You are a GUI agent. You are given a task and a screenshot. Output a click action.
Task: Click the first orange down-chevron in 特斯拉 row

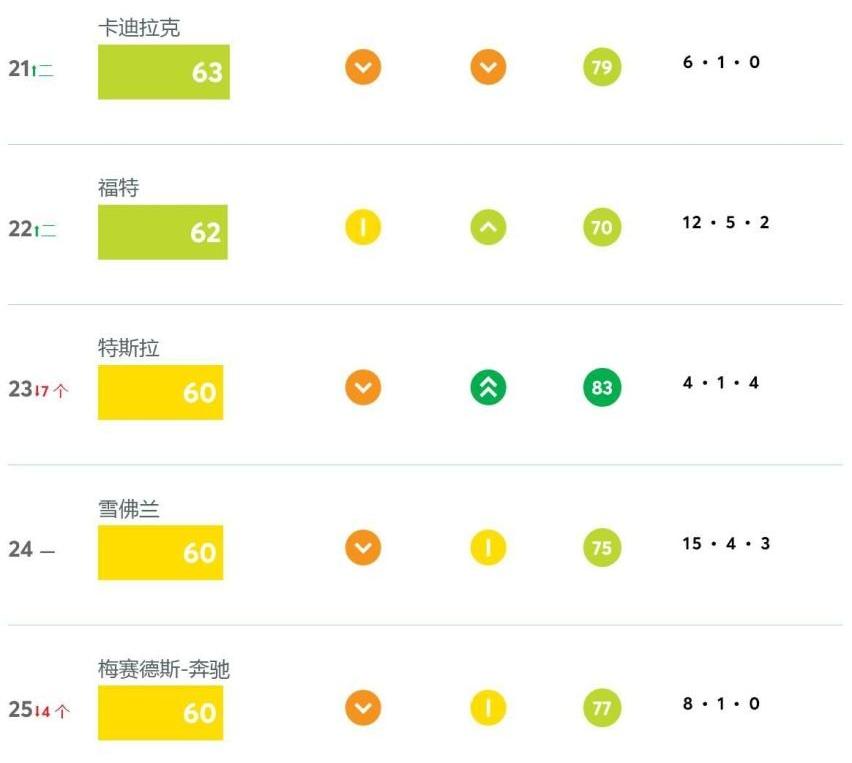[363, 387]
